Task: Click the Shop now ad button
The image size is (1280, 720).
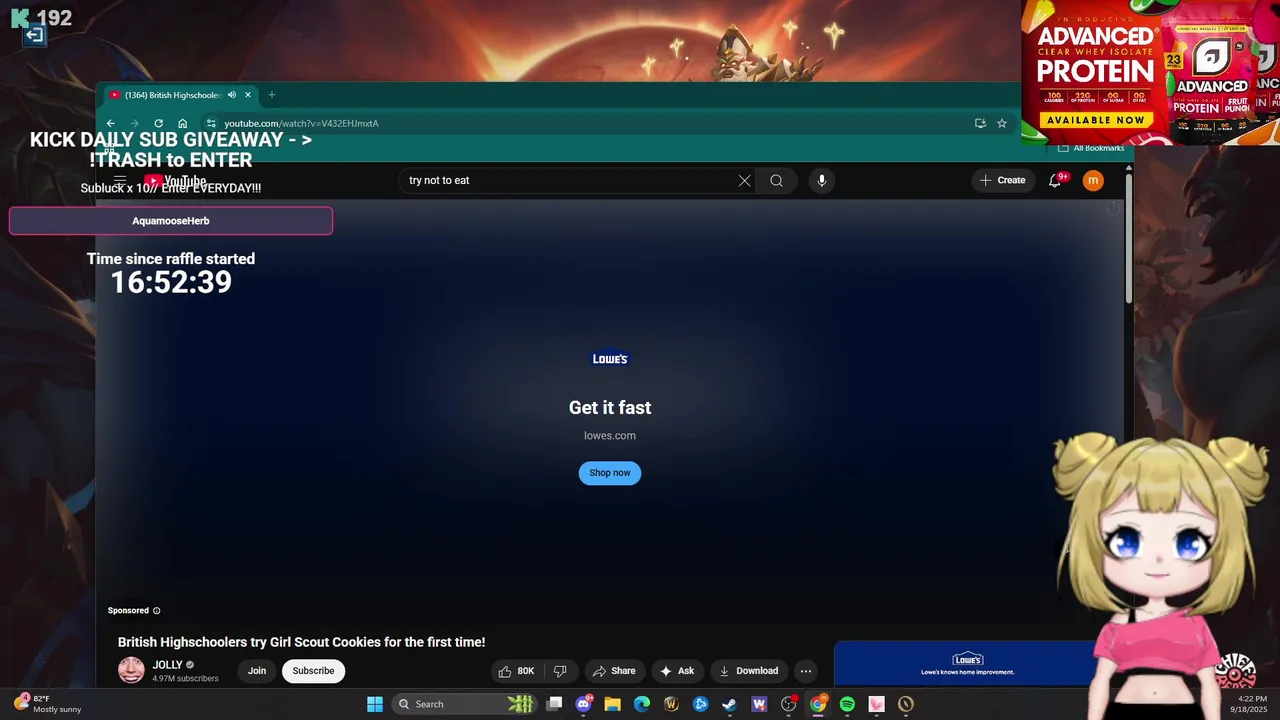Action: coord(610,473)
